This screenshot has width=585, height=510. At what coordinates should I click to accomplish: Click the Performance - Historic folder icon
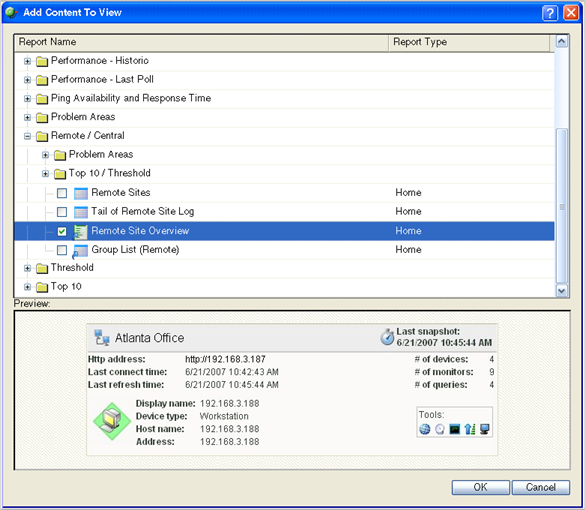(x=42, y=61)
